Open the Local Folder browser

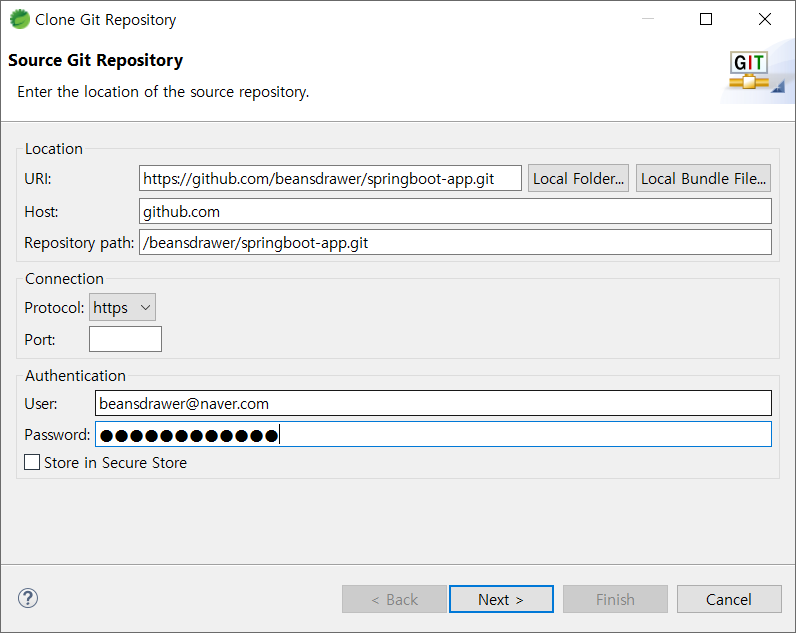578,178
